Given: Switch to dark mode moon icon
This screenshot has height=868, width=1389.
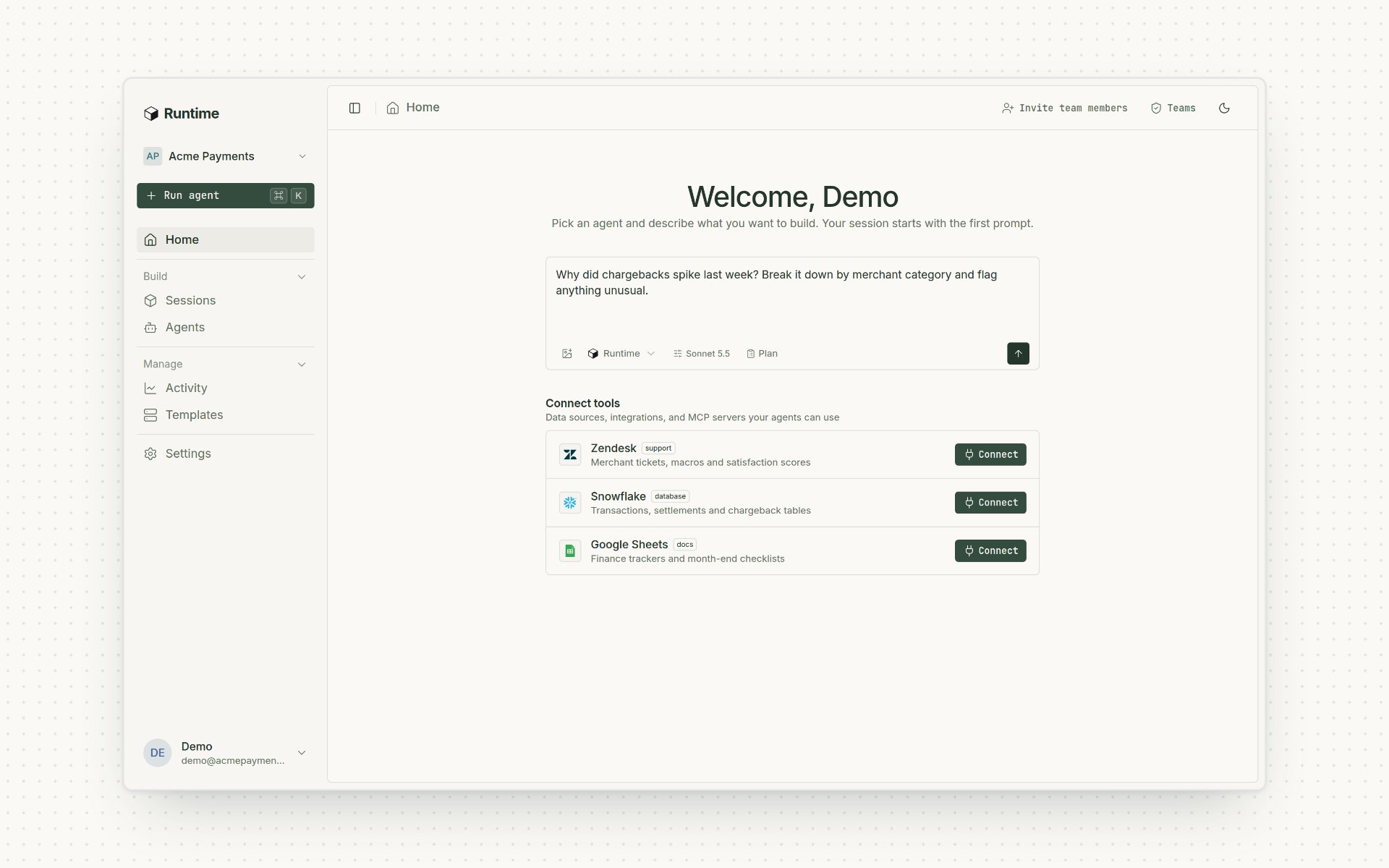Looking at the screenshot, I should 1224,108.
